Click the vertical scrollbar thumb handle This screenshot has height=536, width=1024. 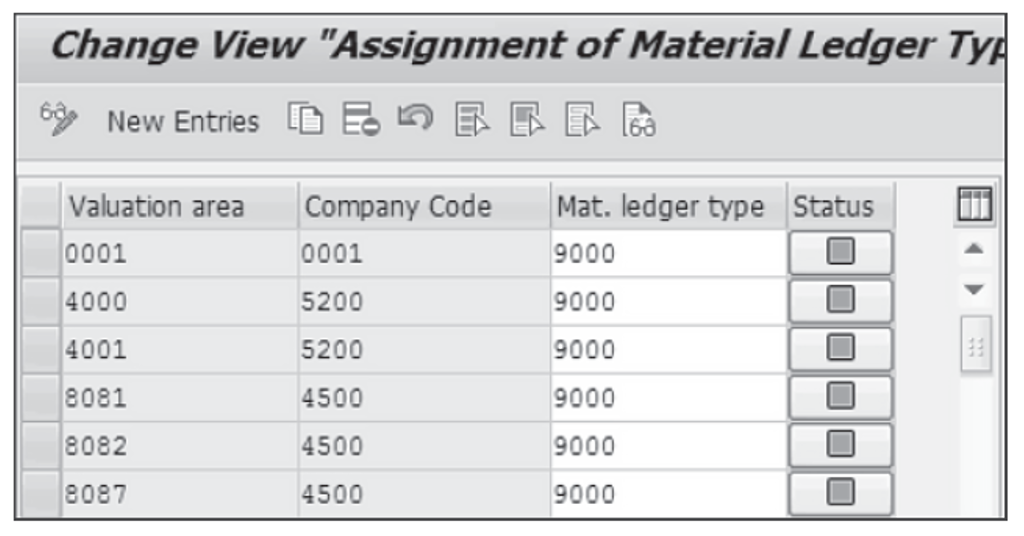coord(975,343)
